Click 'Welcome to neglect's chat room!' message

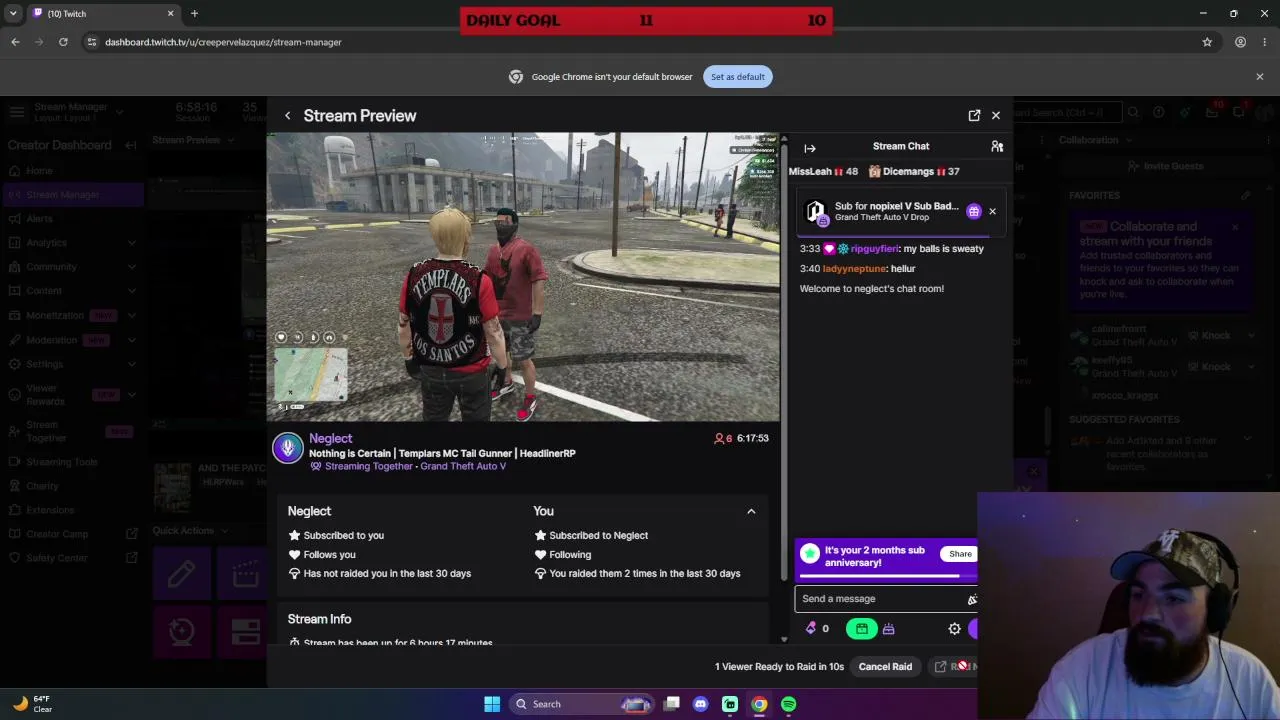[x=872, y=289]
